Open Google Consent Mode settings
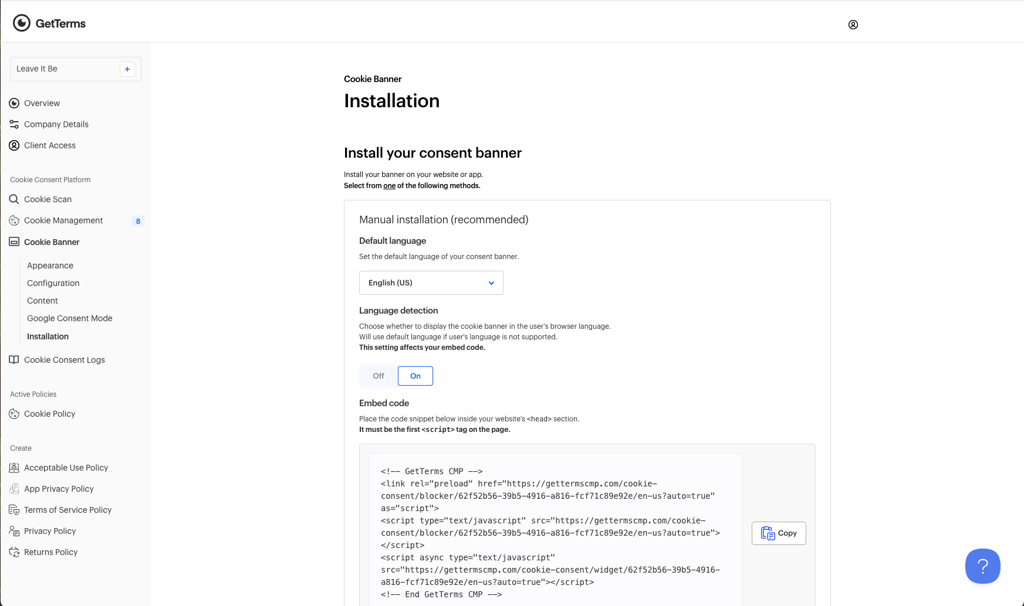 click(69, 319)
